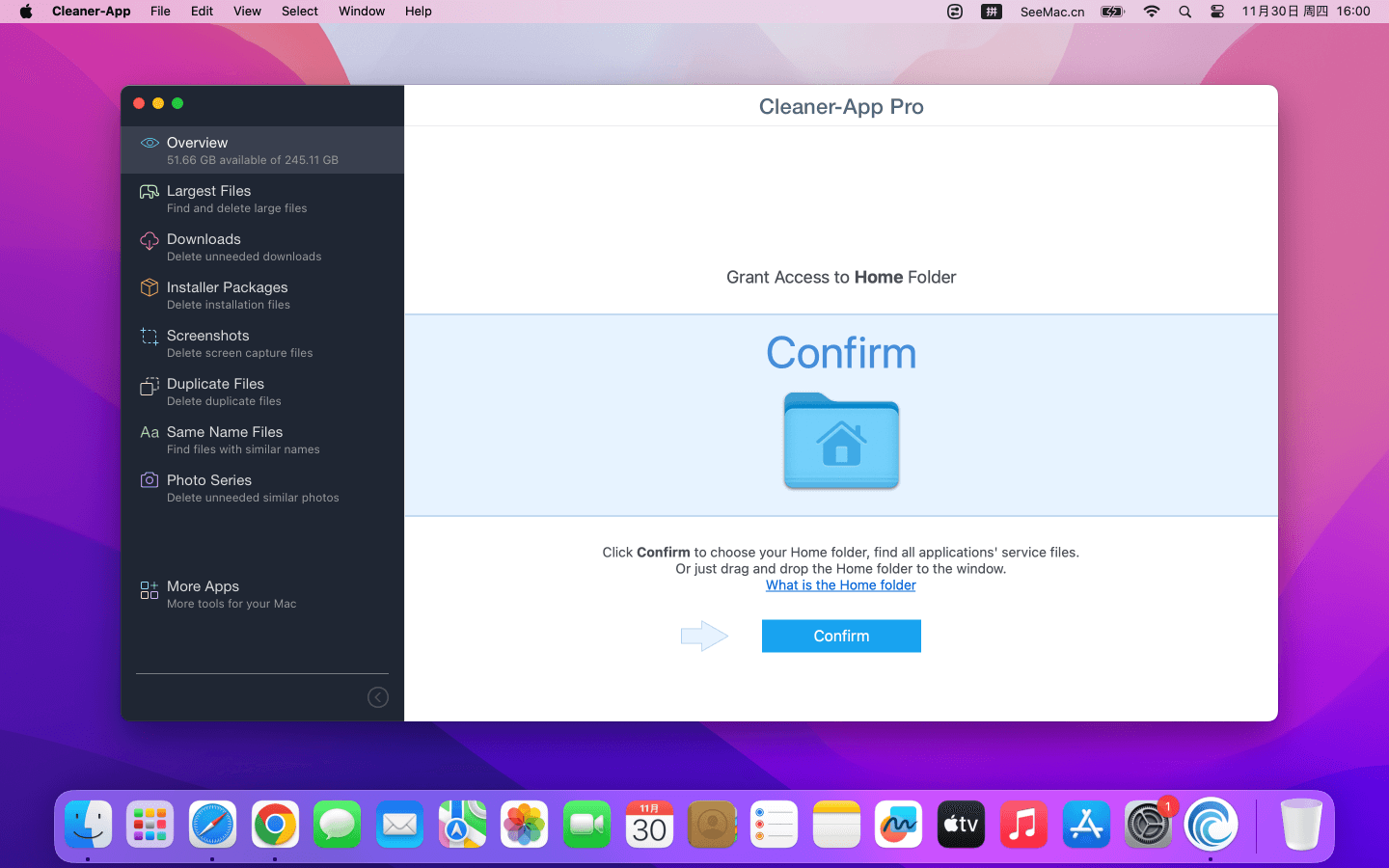The image size is (1389, 868).
Task: Select the Duplicate Files icon
Action: pyautogui.click(x=150, y=386)
